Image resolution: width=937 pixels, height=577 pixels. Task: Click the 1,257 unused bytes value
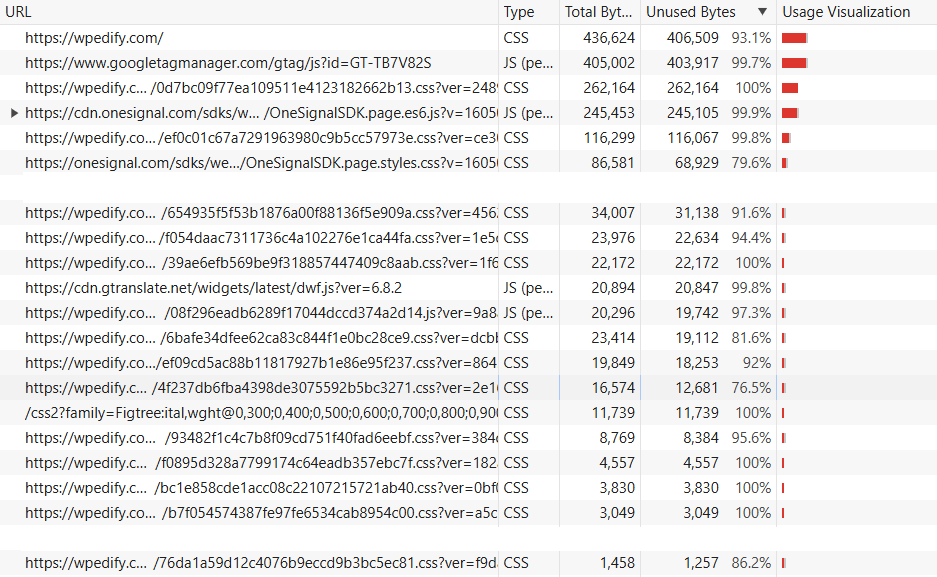[x=701, y=564]
